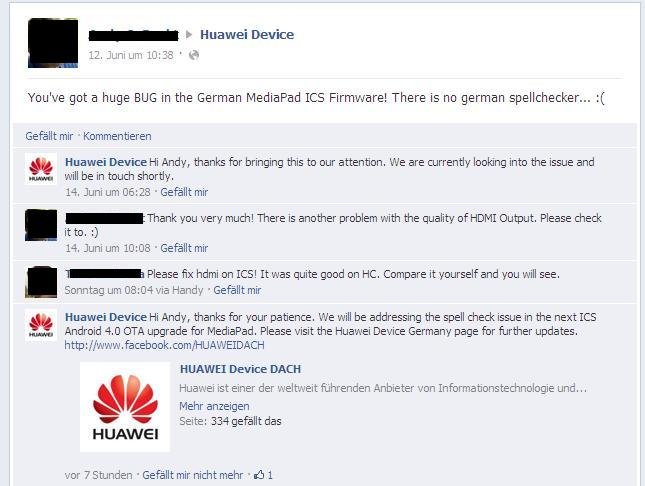
Task: Like the Huawei reply from 14. Juni 06:28
Action: pyautogui.click(x=184, y=192)
